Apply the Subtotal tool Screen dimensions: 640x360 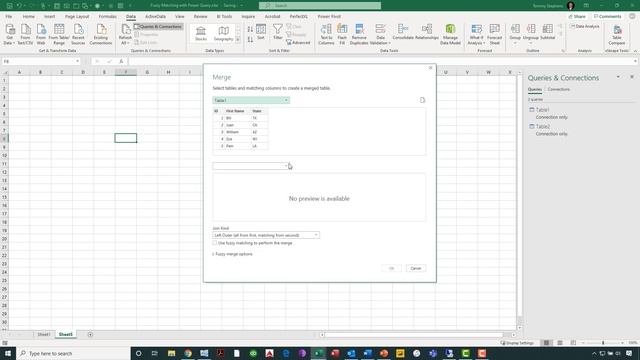click(x=547, y=32)
